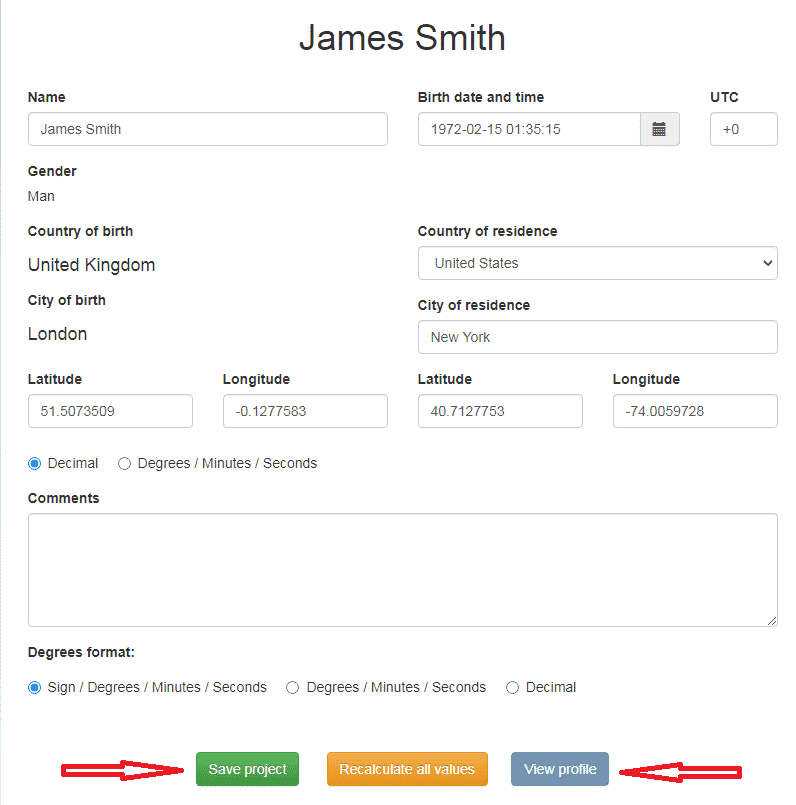The width and height of the screenshot is (796, 805).
Task: Open the View profile button
Action: click(560, 769)
